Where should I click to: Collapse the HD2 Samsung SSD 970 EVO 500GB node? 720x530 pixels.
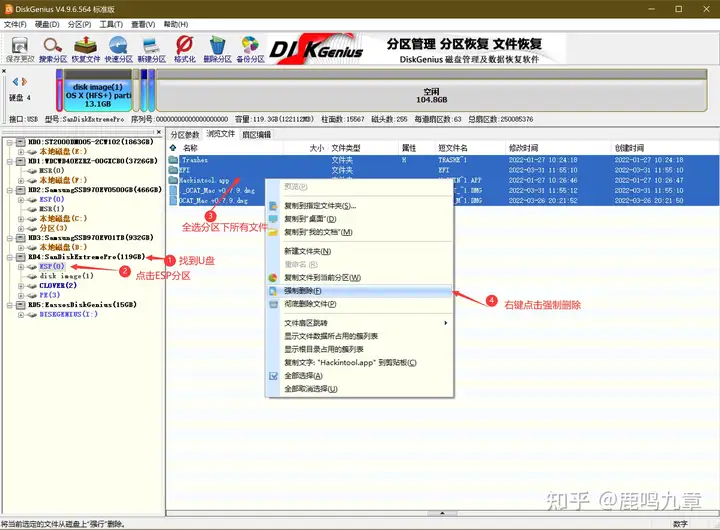[x=10, y=190]
